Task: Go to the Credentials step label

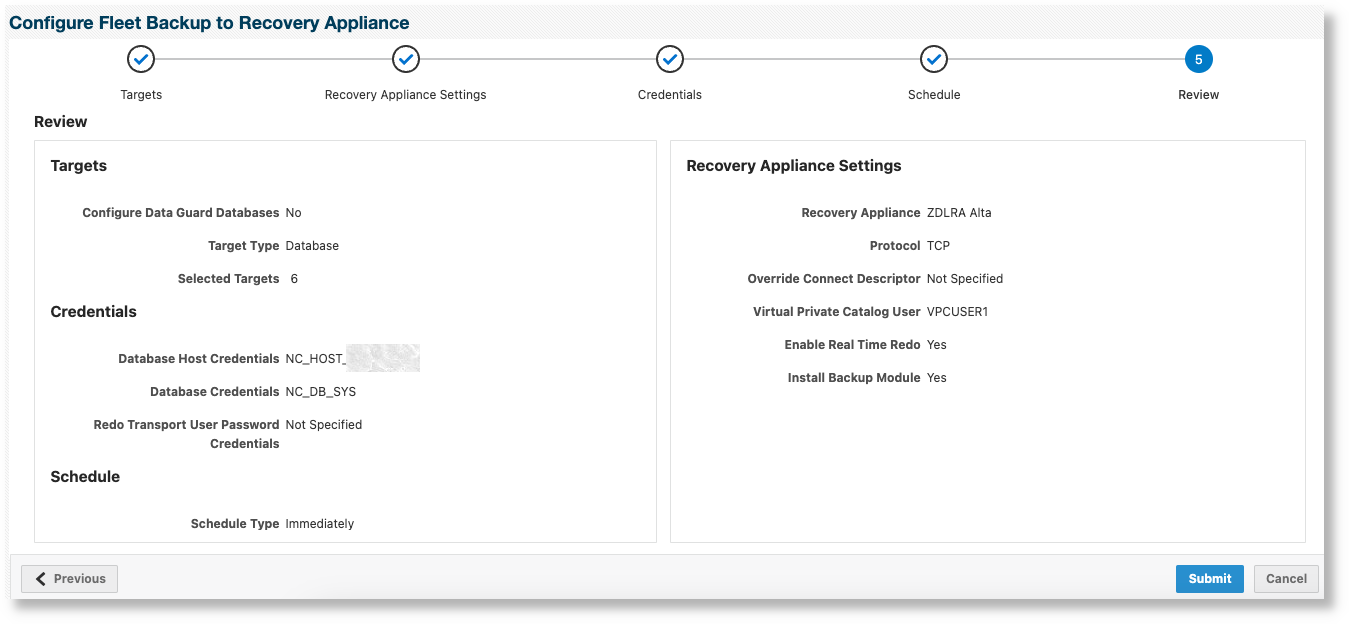Action: tap(670, 95)
